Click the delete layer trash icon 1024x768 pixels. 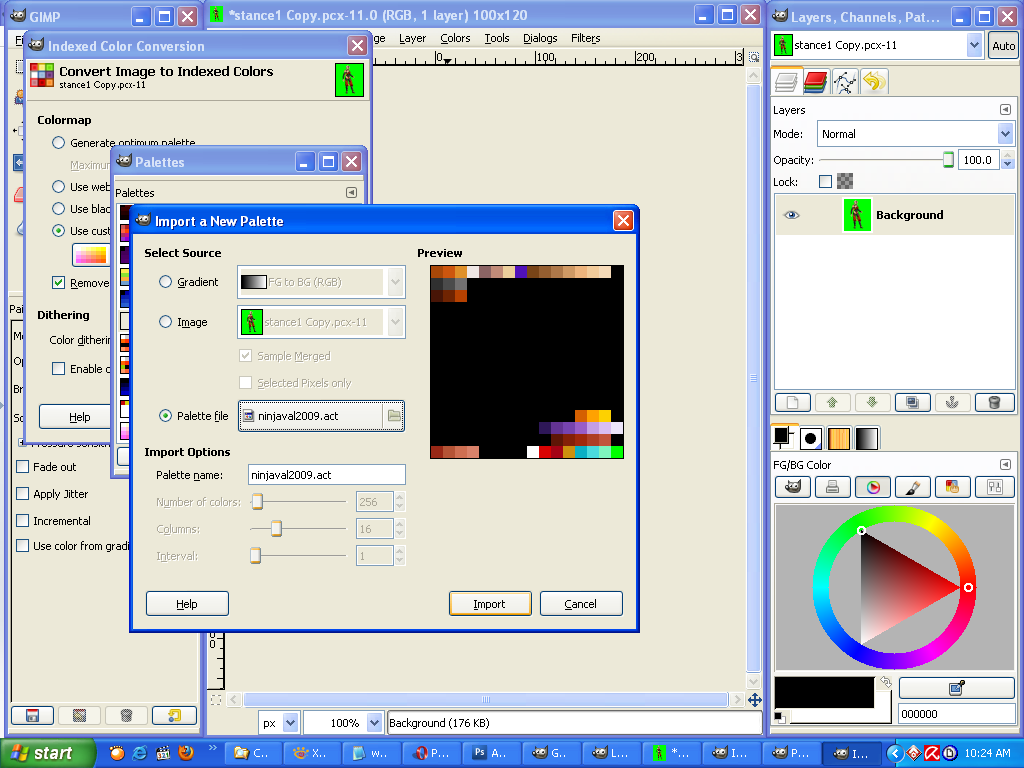click(x=994, y=402)
